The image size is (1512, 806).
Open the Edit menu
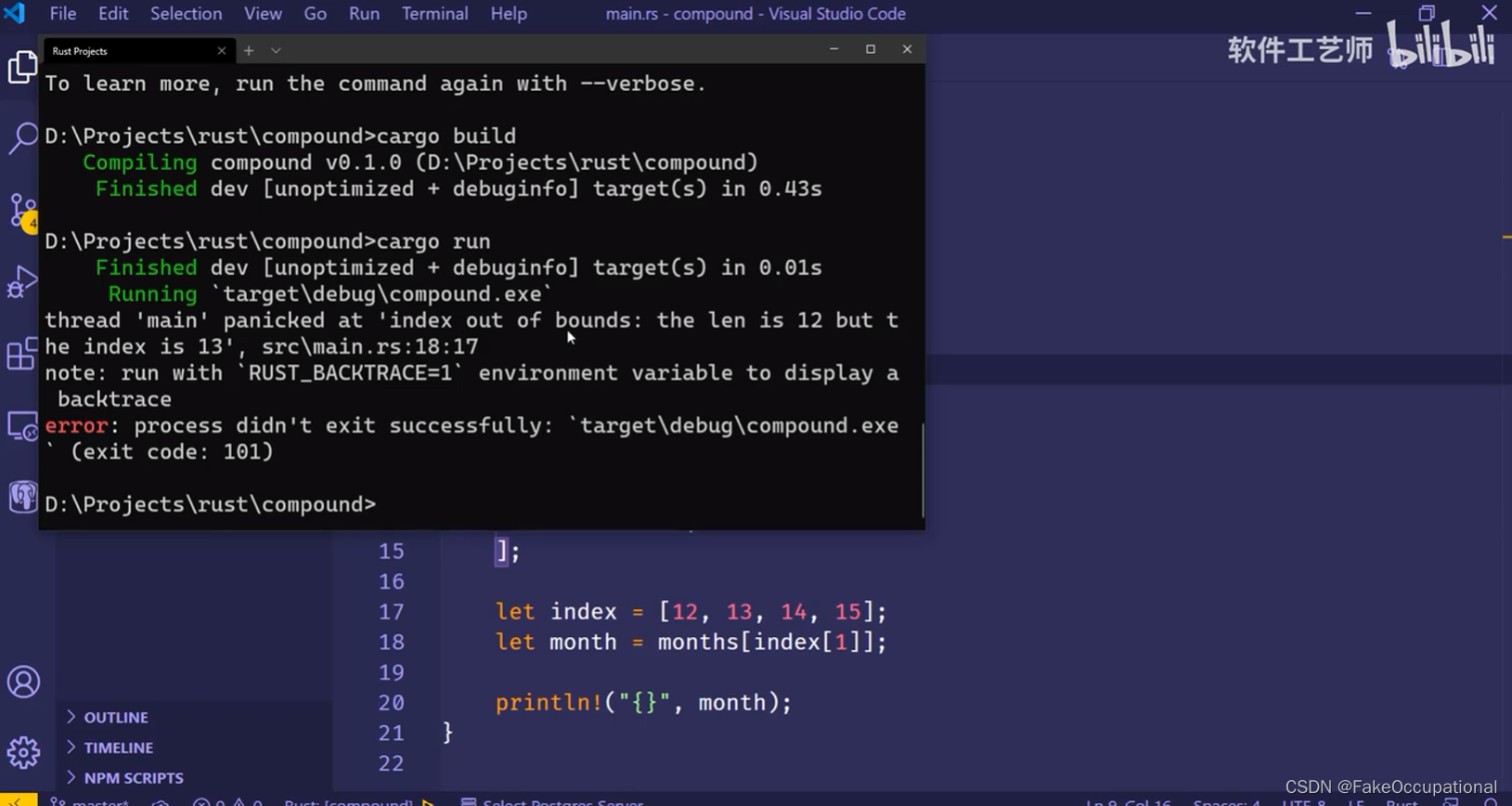coord(113,14)
